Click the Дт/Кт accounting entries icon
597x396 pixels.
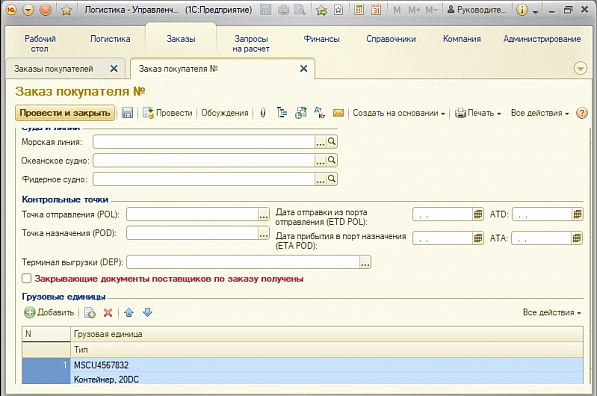pos(319,113)
